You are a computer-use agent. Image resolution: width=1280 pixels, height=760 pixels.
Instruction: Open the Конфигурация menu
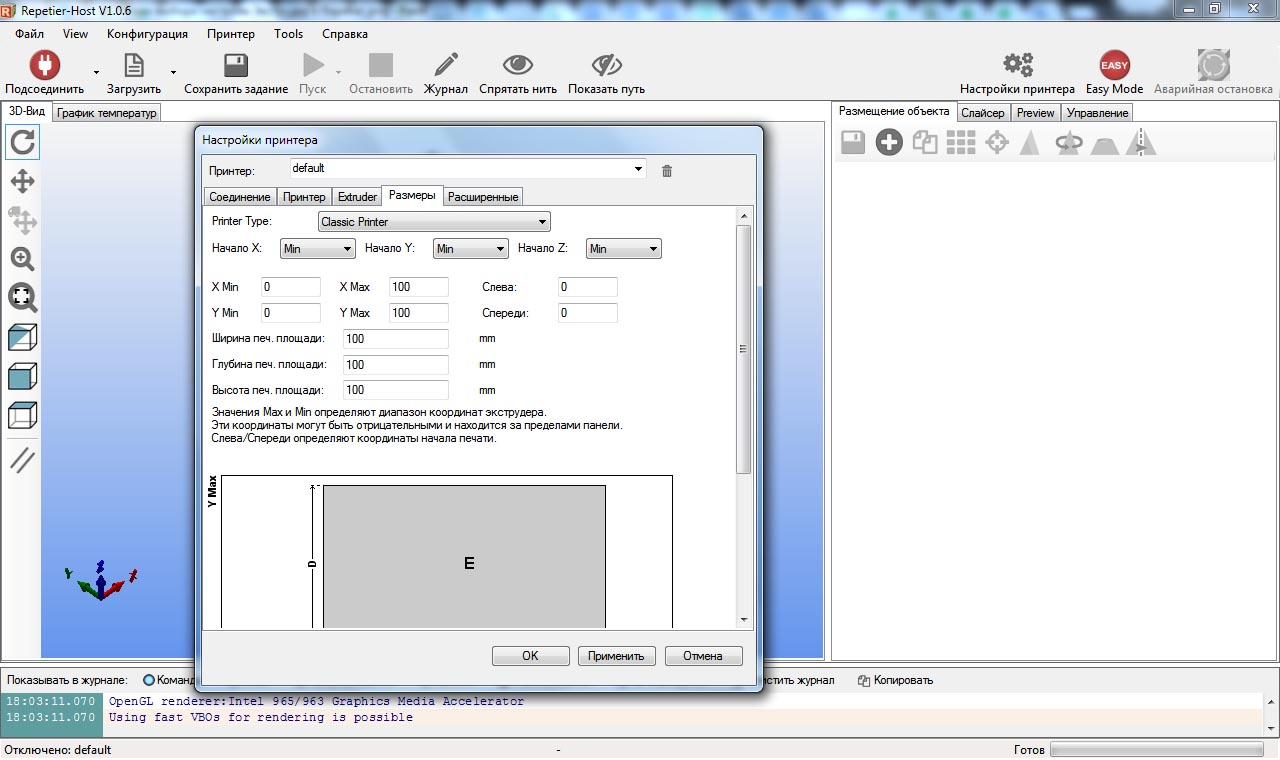pos(147,34)
